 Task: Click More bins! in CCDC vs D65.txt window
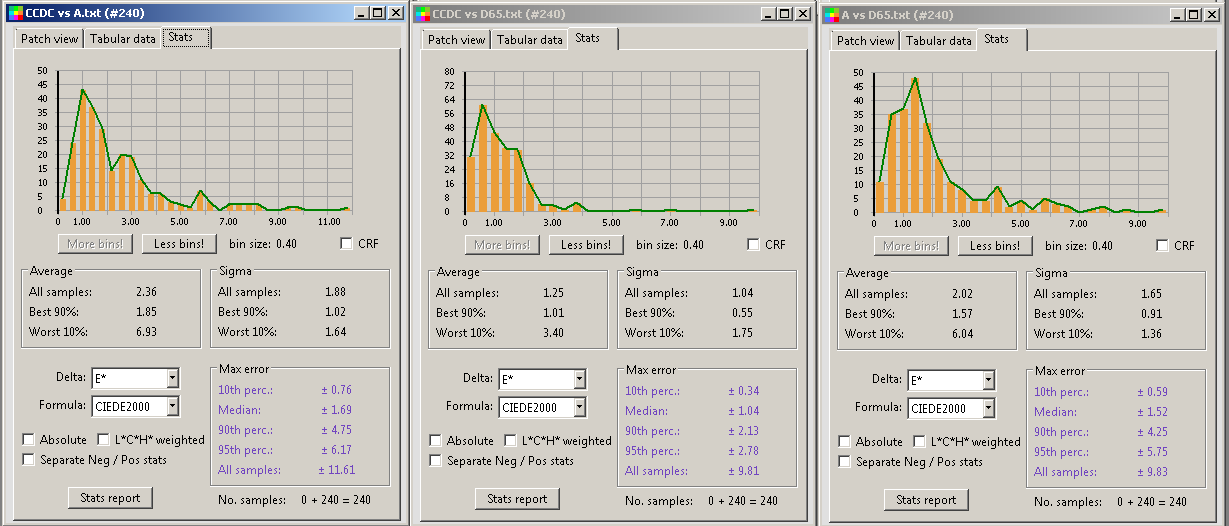pyautogui.click(x=502, y=244)
